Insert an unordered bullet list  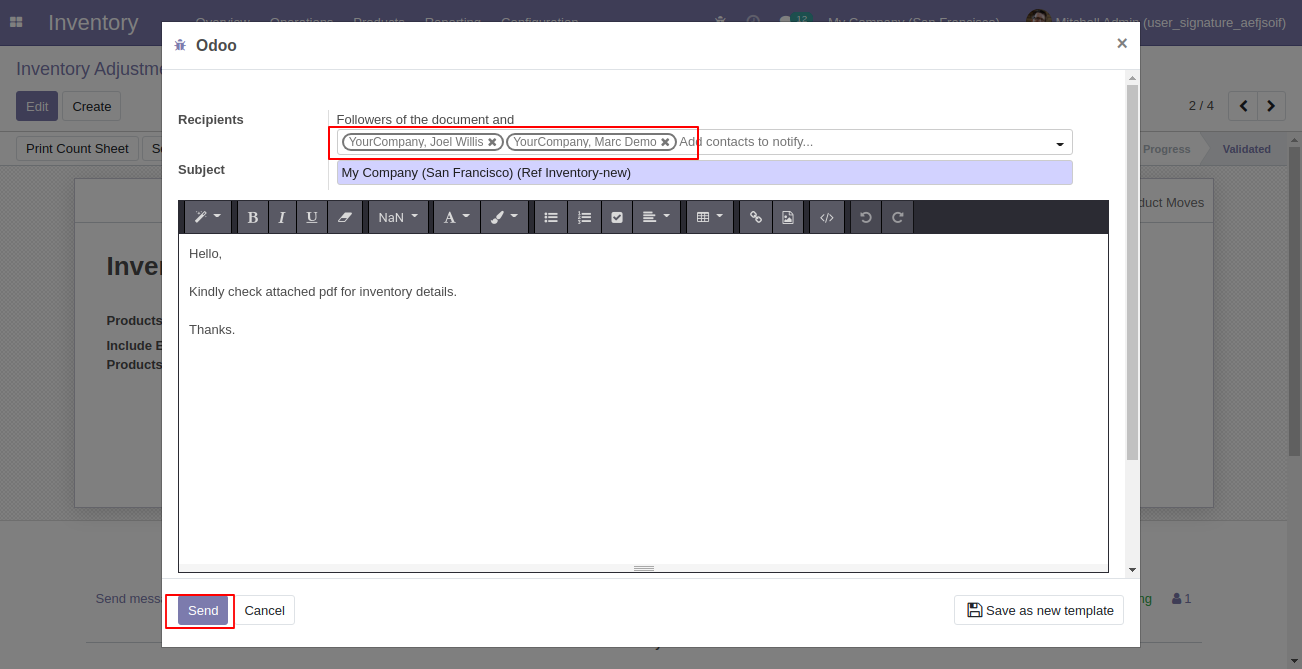551,217
